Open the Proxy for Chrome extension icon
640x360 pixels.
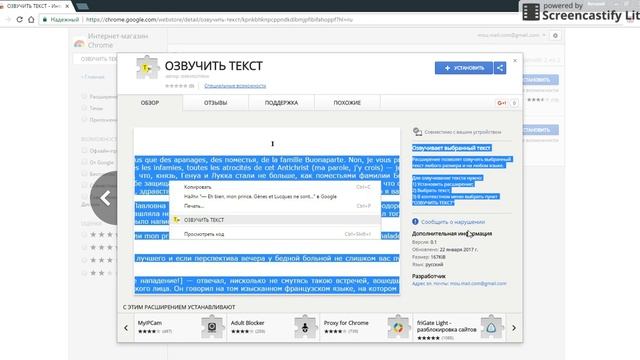(398, 327)
